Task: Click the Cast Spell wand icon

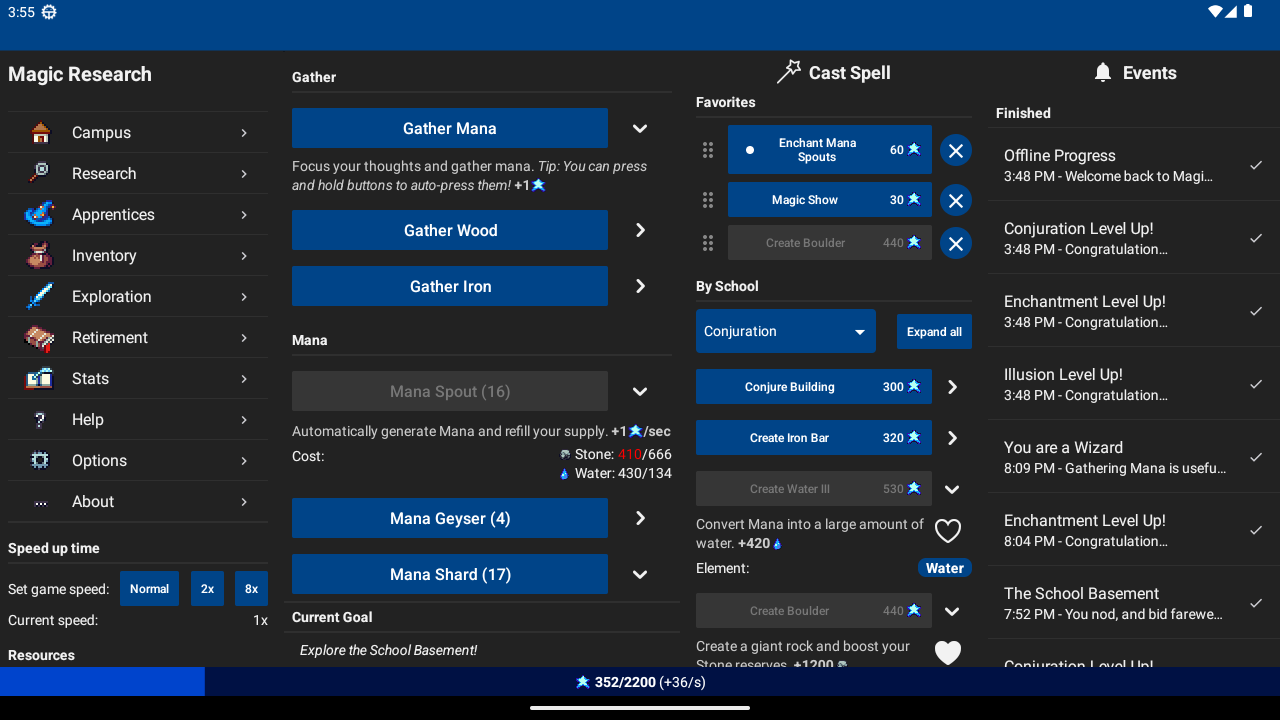Action: click(789, 71)
